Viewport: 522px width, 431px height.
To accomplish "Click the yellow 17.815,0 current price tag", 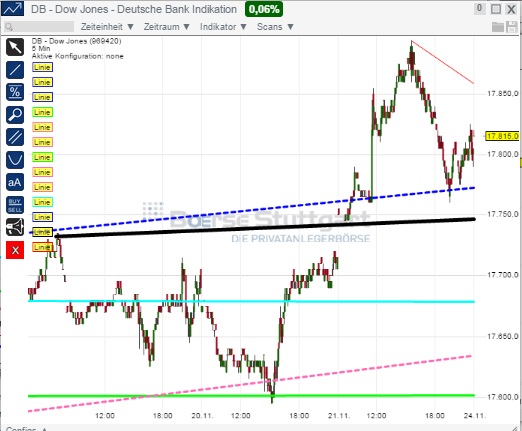I will [502, 136].
